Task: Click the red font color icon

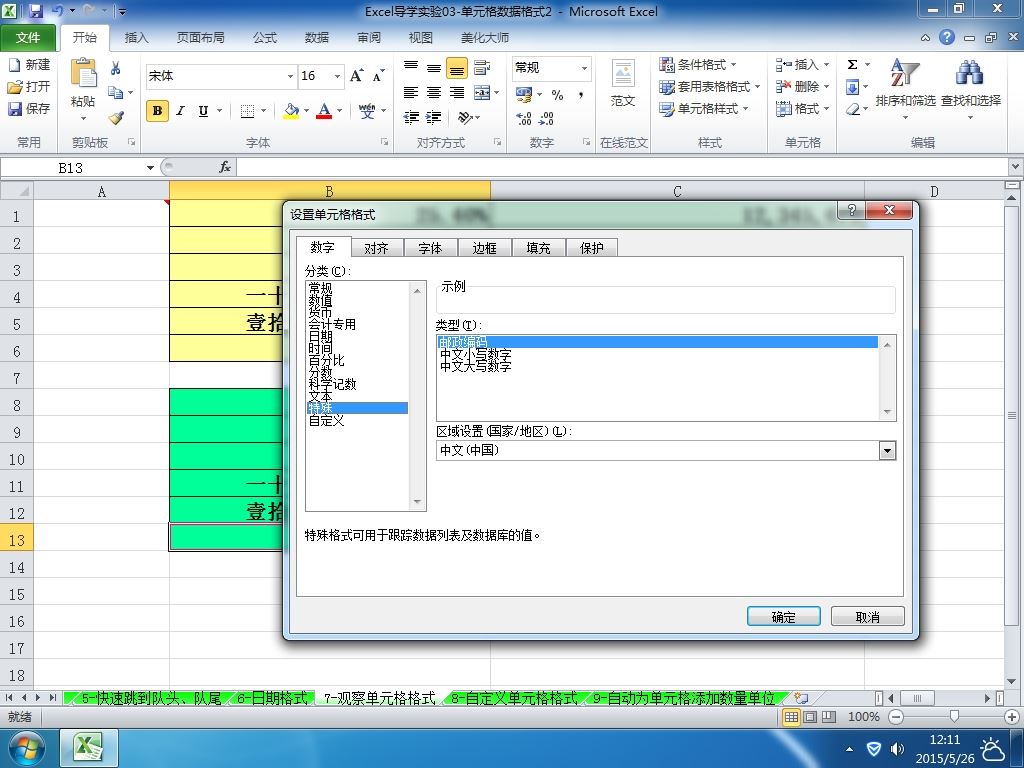Action: [x=324, y=111]
